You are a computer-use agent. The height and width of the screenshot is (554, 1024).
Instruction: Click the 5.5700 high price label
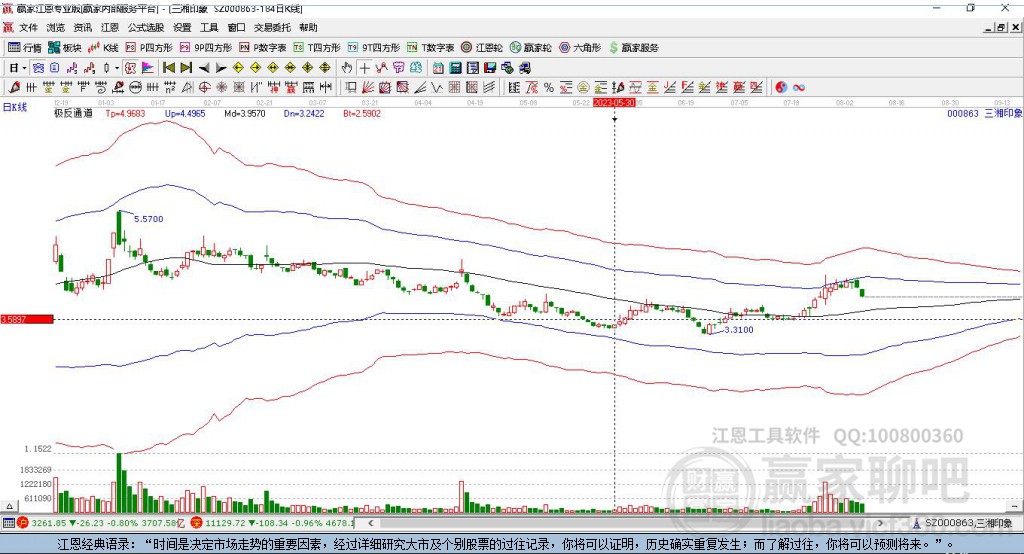[149, 219]
